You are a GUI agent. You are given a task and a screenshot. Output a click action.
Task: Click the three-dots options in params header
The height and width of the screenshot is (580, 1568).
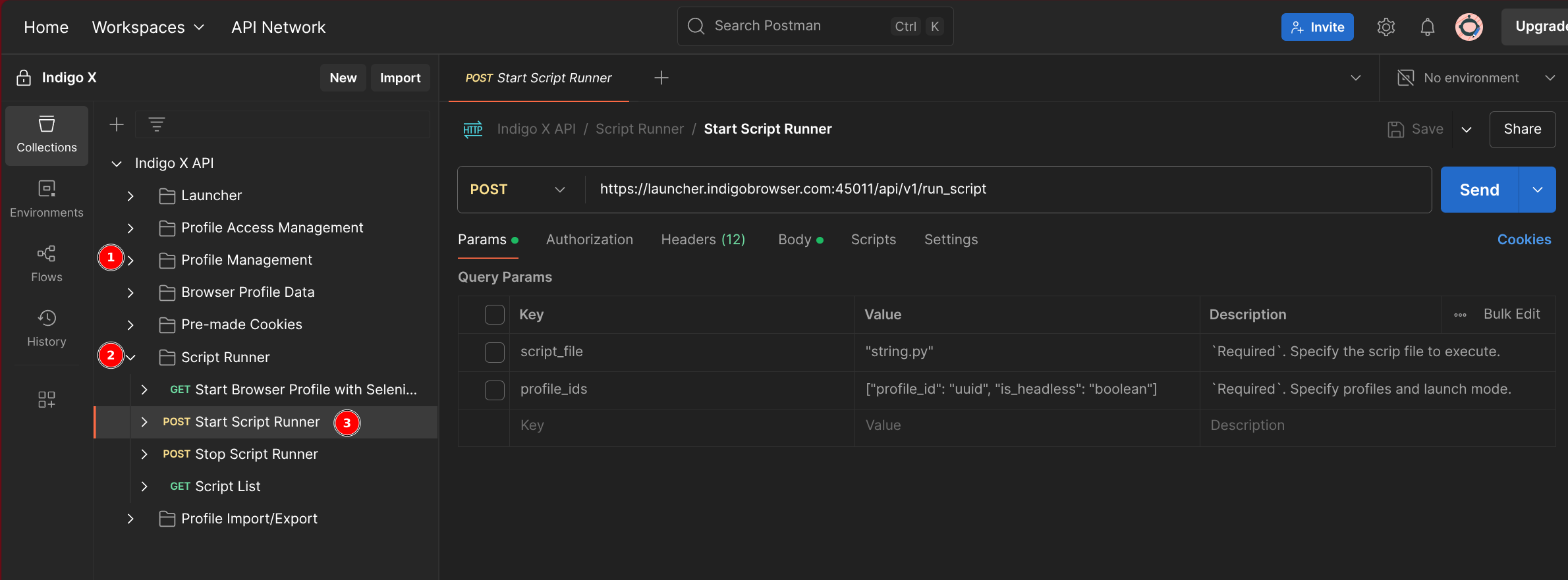click(1460, 315)
